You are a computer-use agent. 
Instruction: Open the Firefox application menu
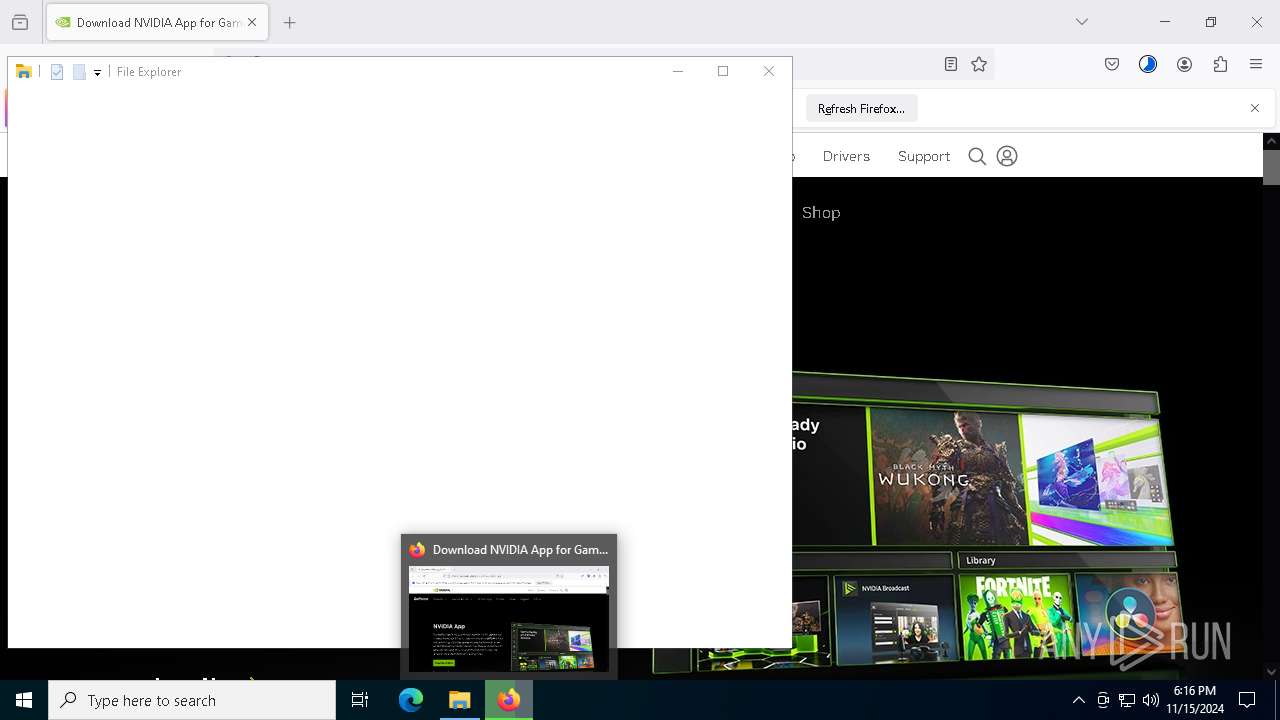1256,64
